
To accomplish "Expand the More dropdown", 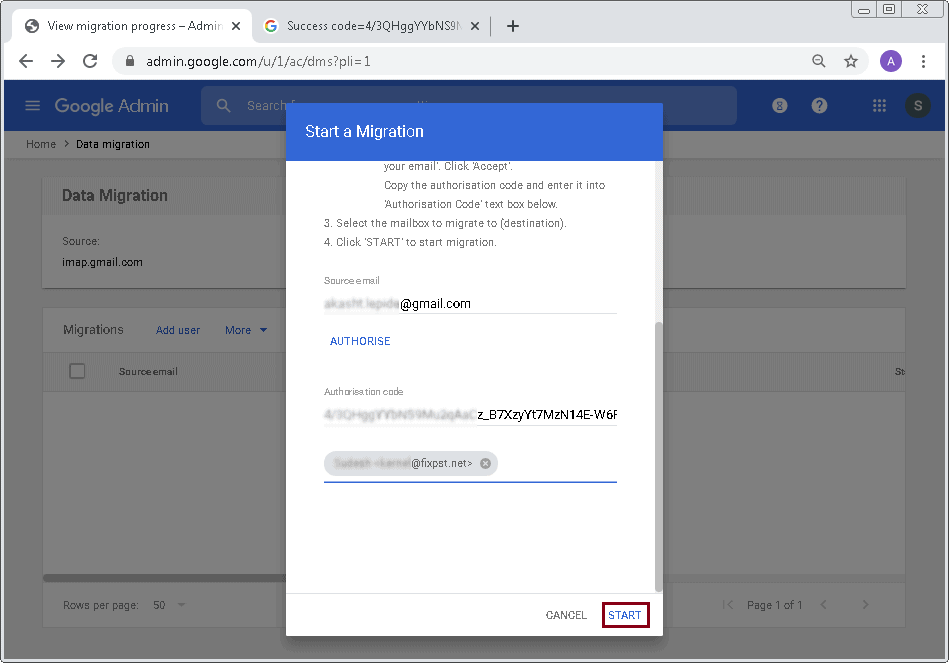I will (246, 330).
